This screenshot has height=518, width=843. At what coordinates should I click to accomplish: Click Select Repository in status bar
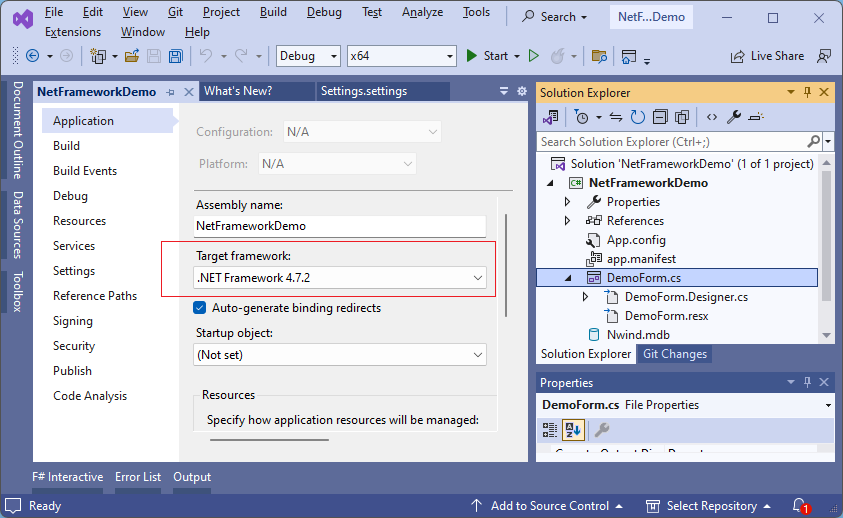[x=709, y=506]
